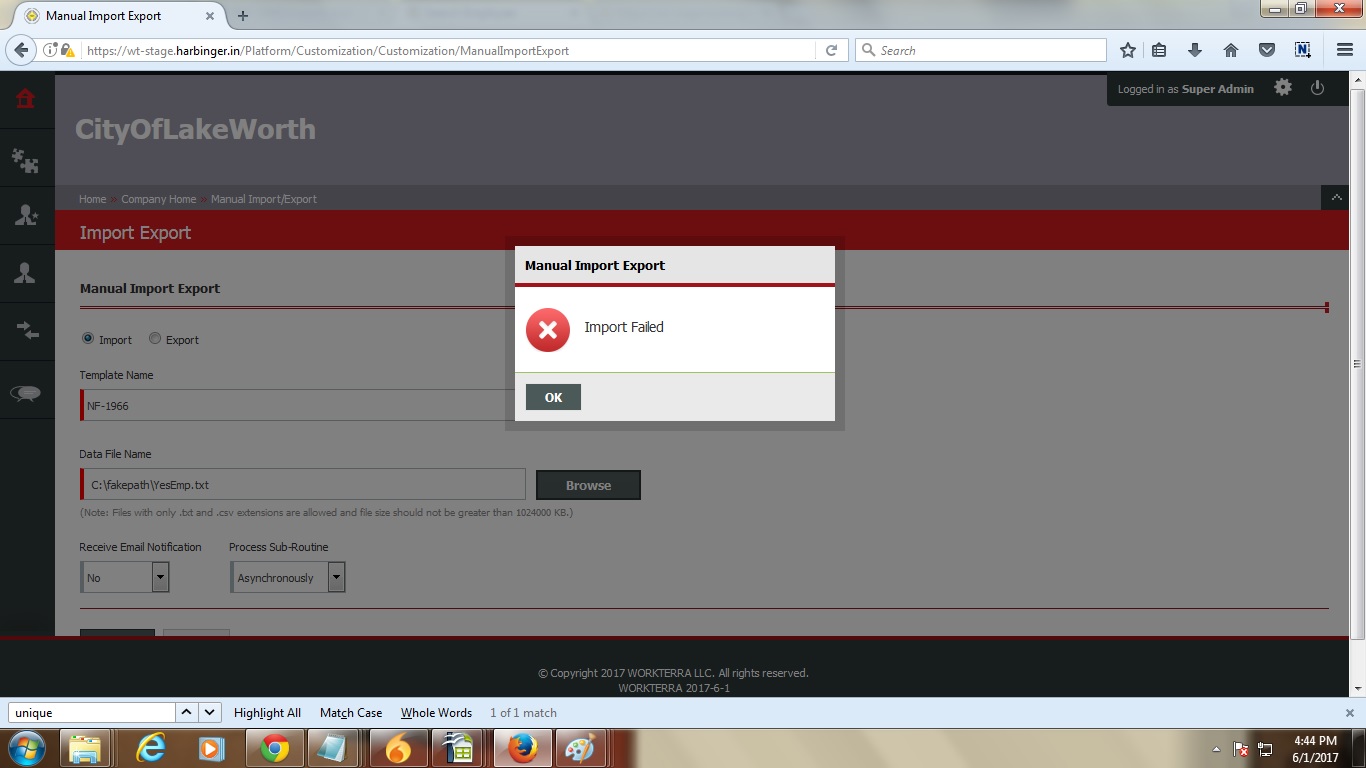Select the Import radio button

(88, 339)
